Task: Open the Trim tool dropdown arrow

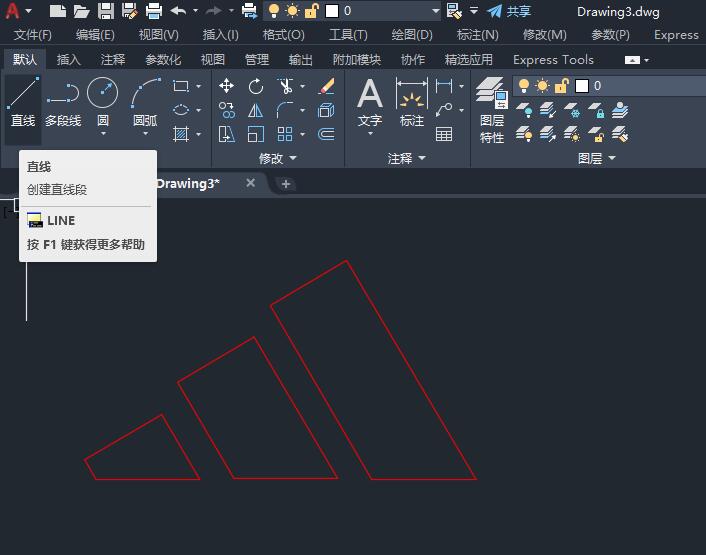Action: pos(303,86)
